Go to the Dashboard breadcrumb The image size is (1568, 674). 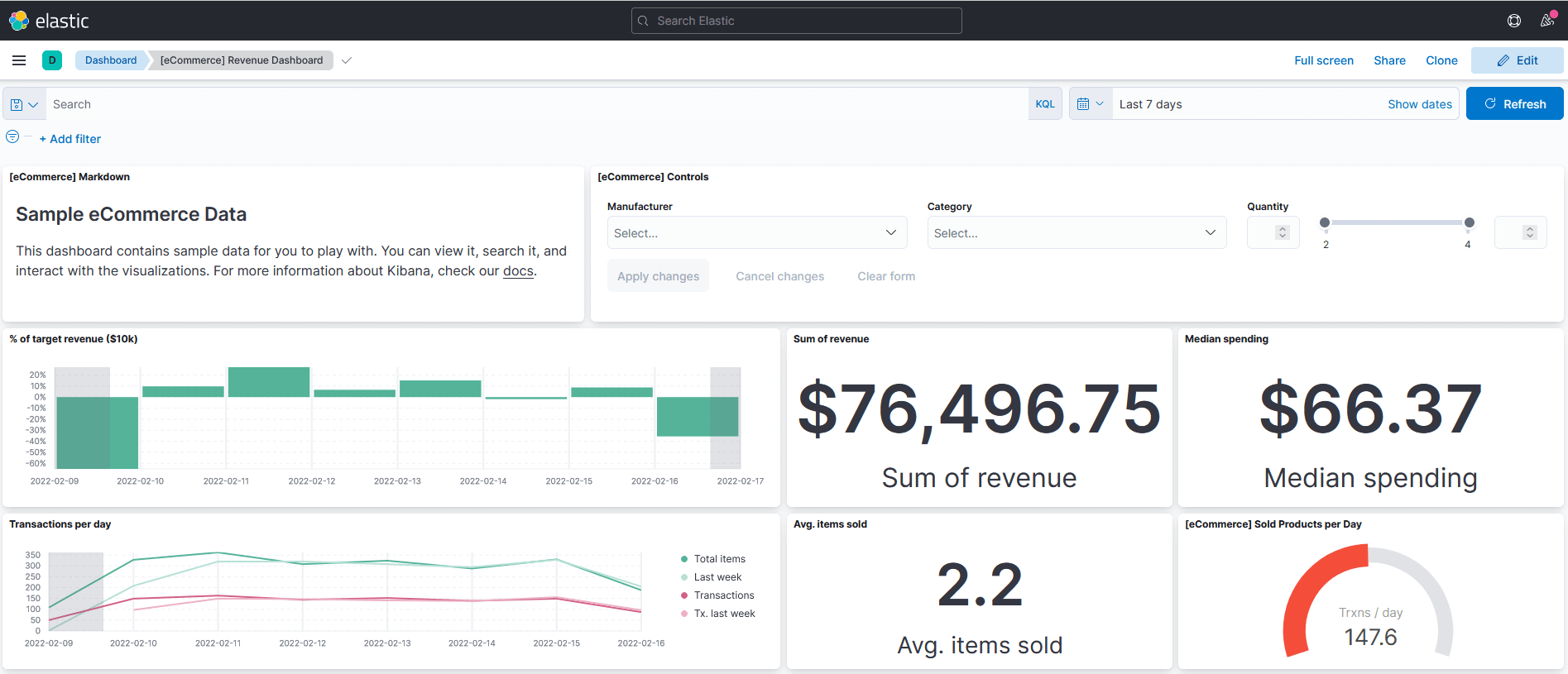pyautogui.click(x=111, y=60)
